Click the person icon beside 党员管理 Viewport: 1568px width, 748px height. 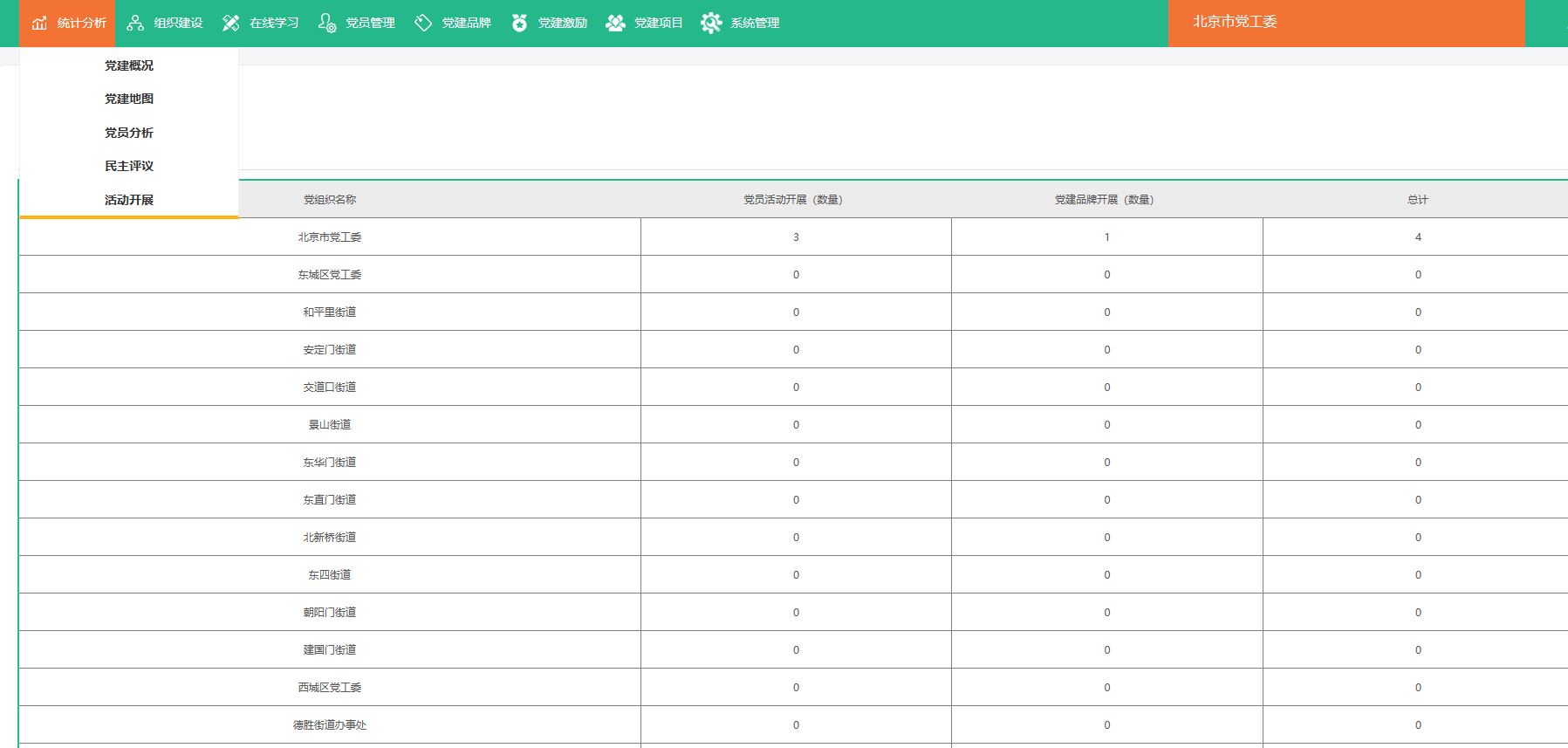click(327, 23)
